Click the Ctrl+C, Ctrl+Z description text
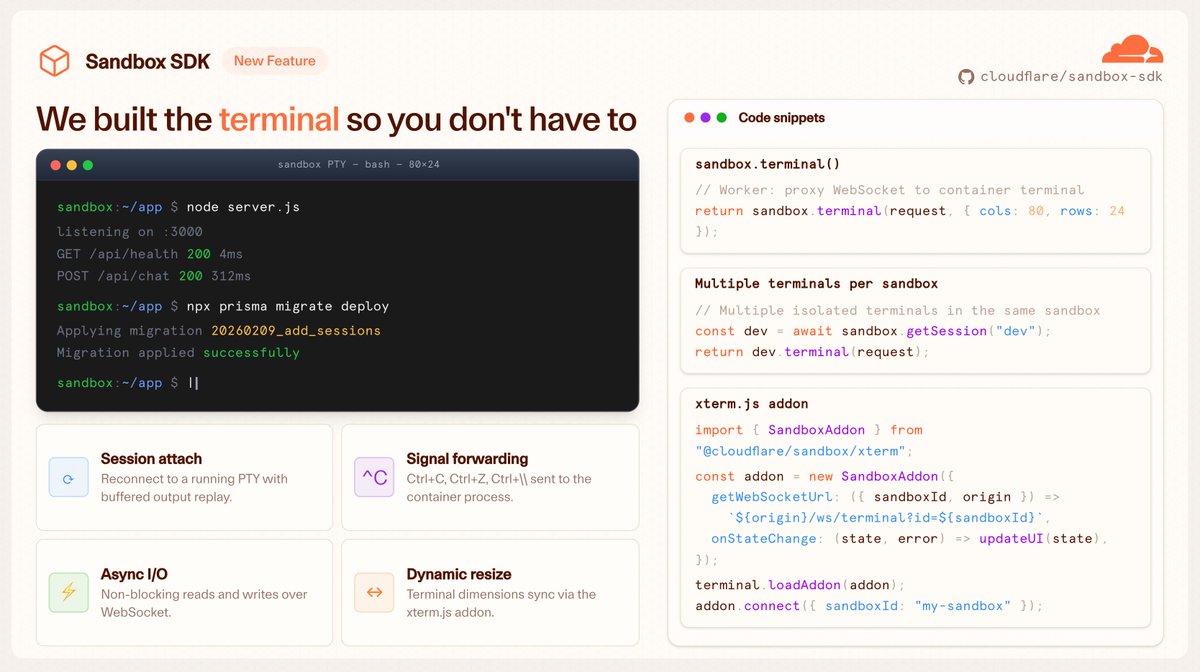The height and width of the screenshot is (672, 1200). point(499,487)
